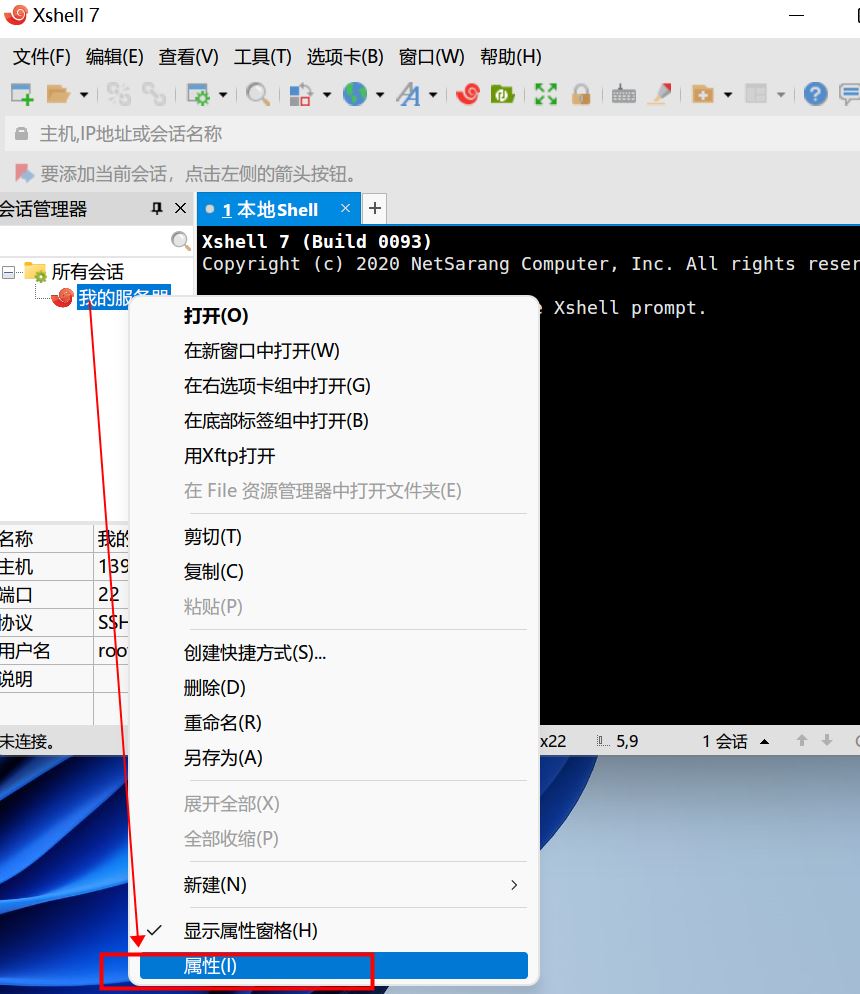The height and width of the screenshot is (994, 860).
Task: Expand the layout panes dropdown arrow
Action: coord(781,95)
